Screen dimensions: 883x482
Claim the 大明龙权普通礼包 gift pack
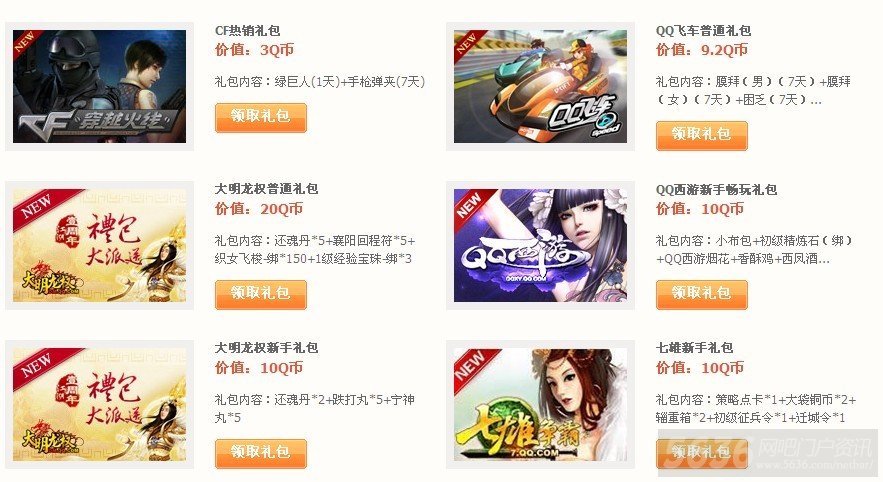point(261,294)
